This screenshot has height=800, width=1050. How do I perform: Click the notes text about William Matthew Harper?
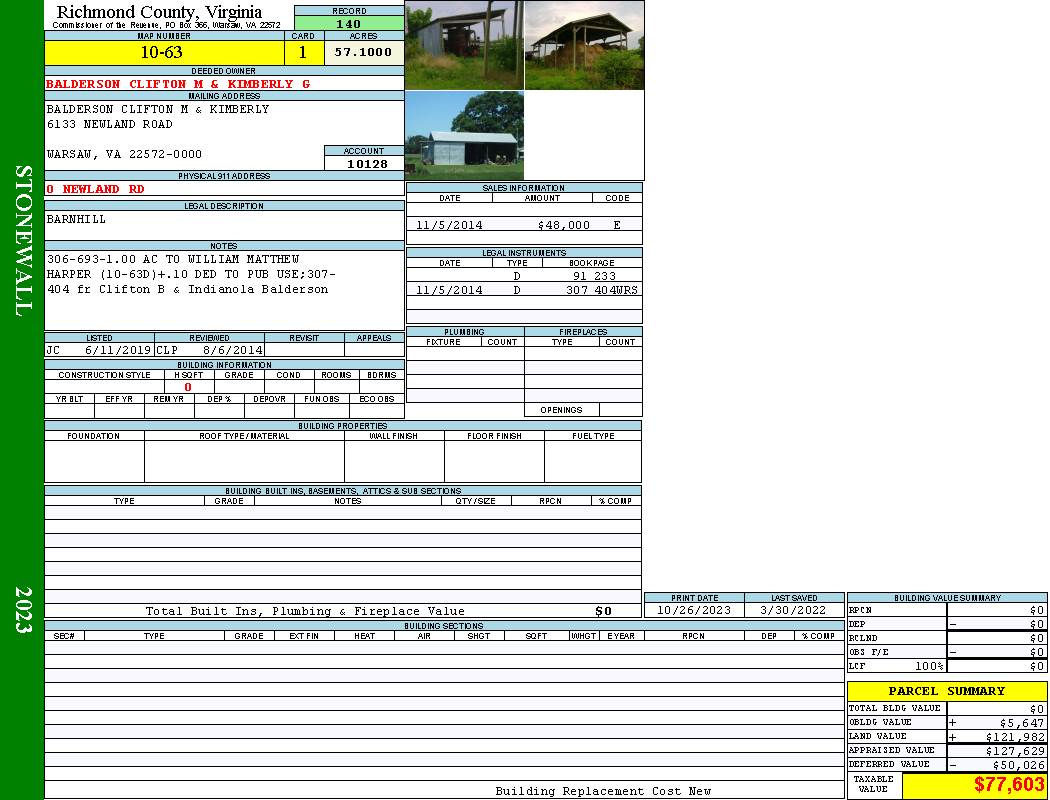(190, 274)
